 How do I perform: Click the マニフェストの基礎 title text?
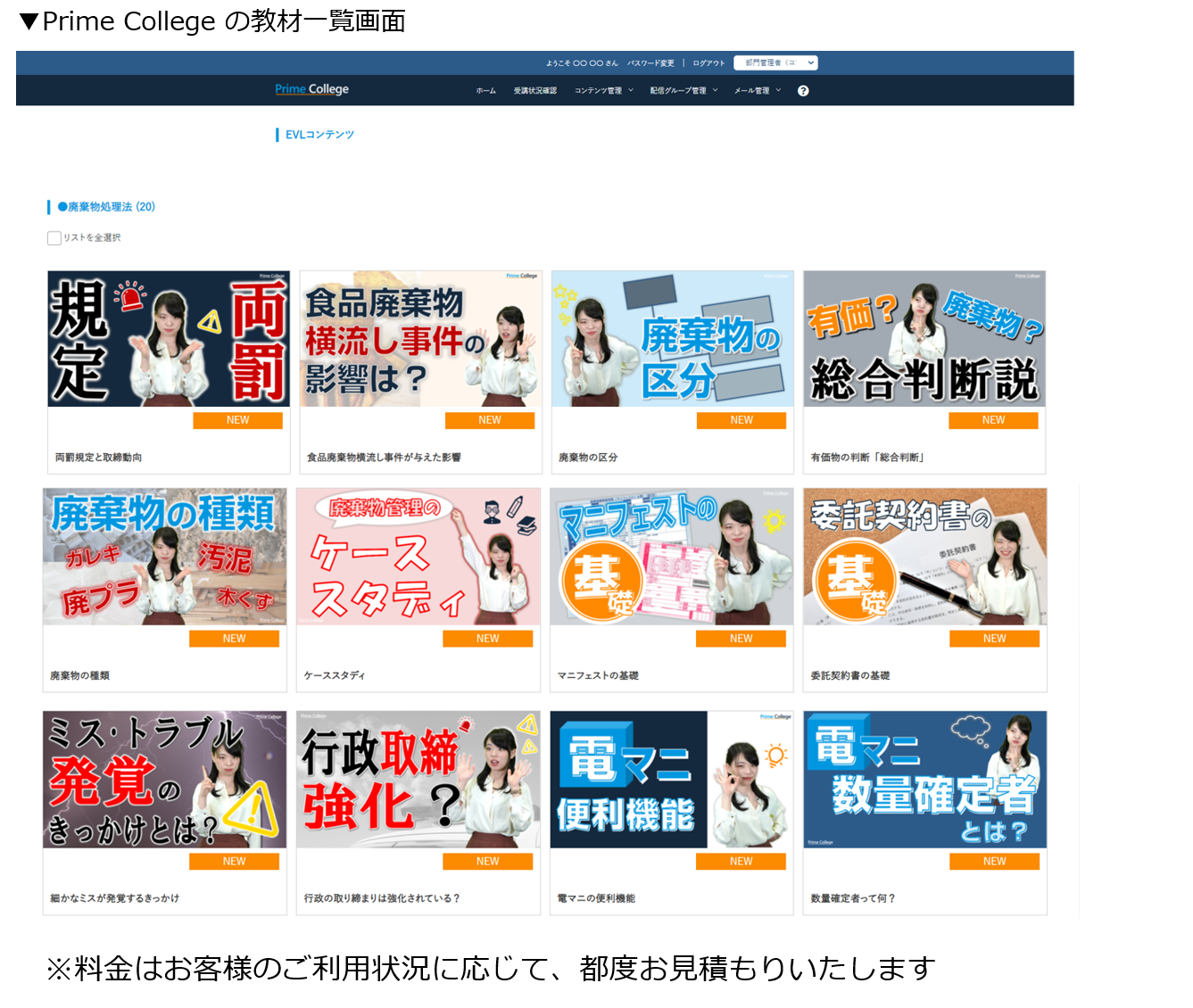[x=598, y=676]
